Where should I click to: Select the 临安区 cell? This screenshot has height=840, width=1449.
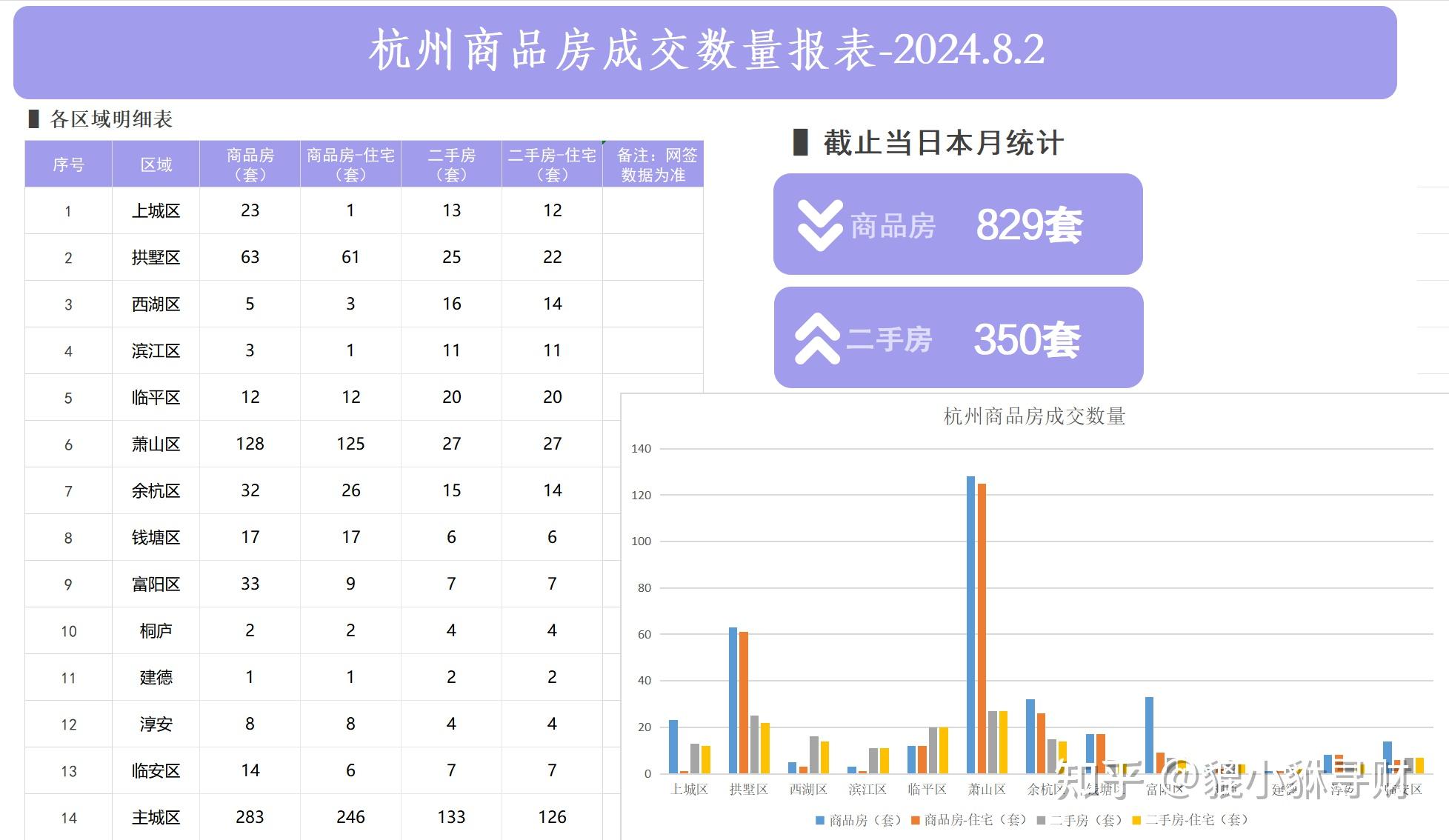pyautogui.click(x=156, y=771)
